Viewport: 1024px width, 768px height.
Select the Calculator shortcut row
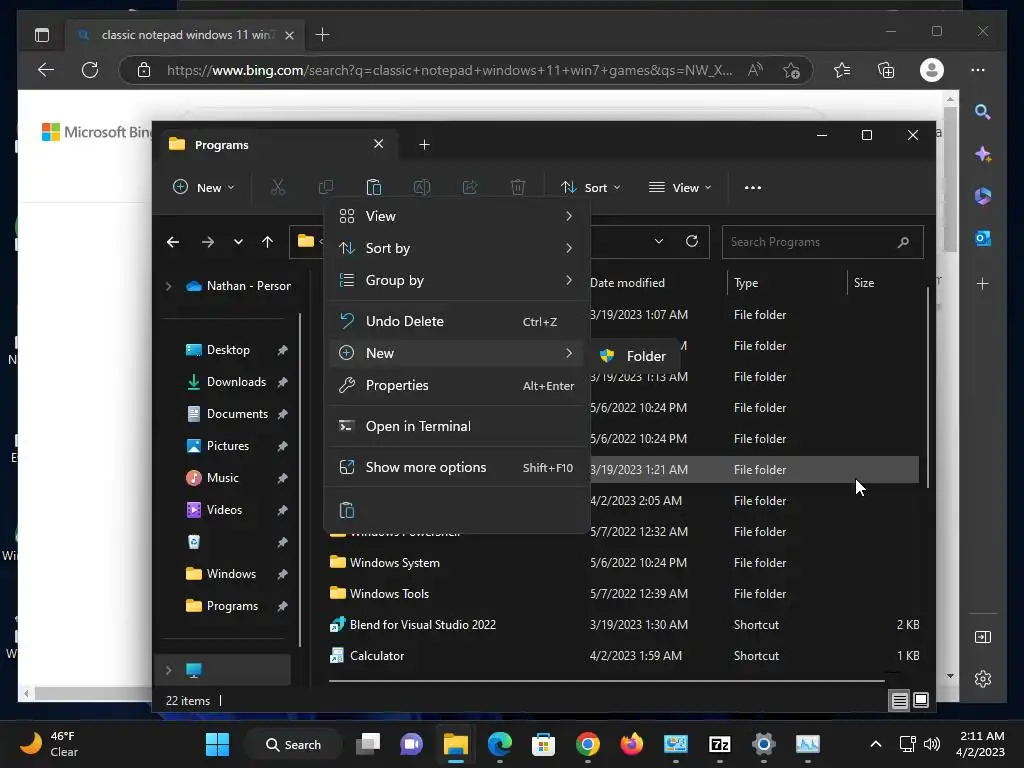tap(623, 656)
